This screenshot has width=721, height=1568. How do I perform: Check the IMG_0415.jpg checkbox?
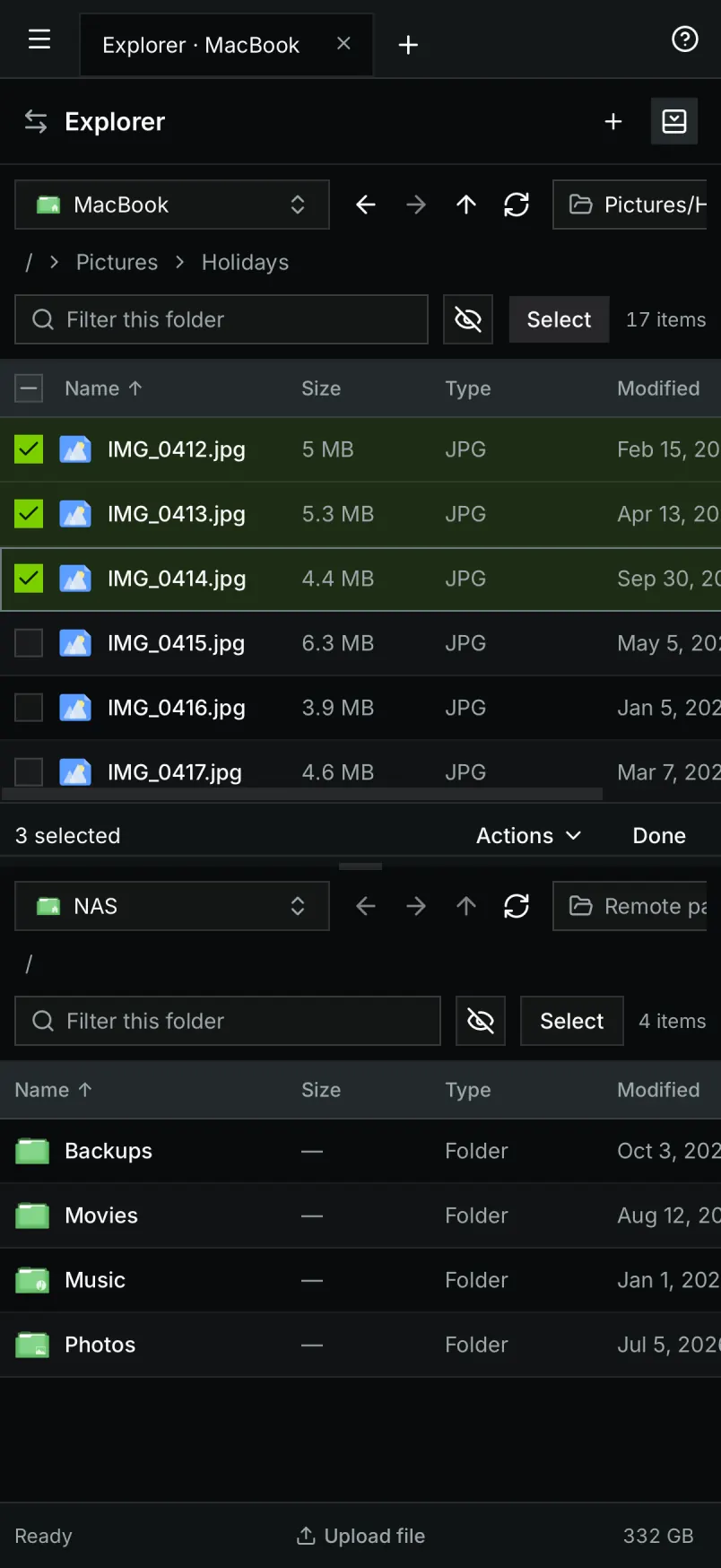pos(29,643)
